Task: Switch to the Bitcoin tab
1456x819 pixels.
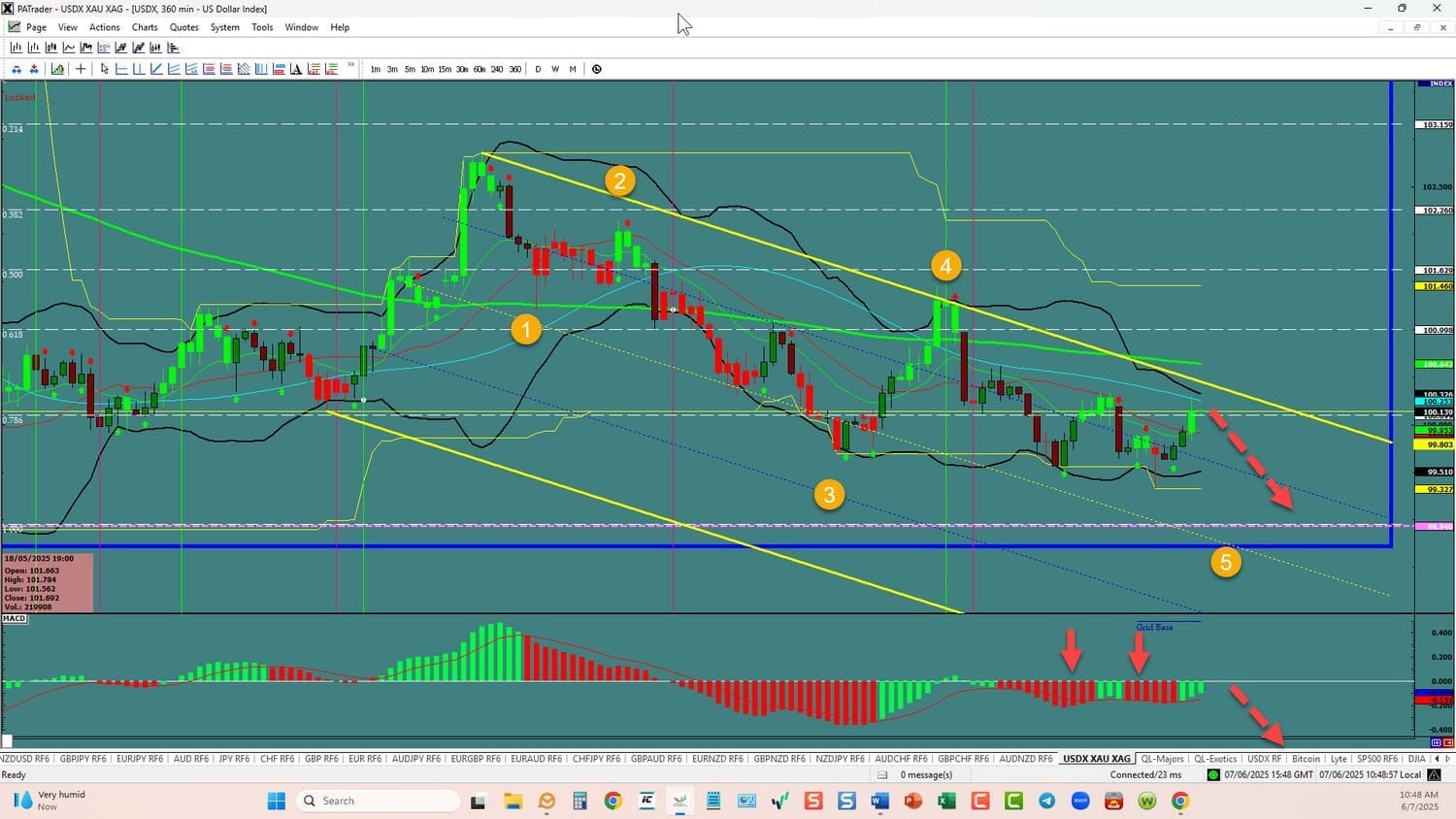Action: (x=1306, y=759)
